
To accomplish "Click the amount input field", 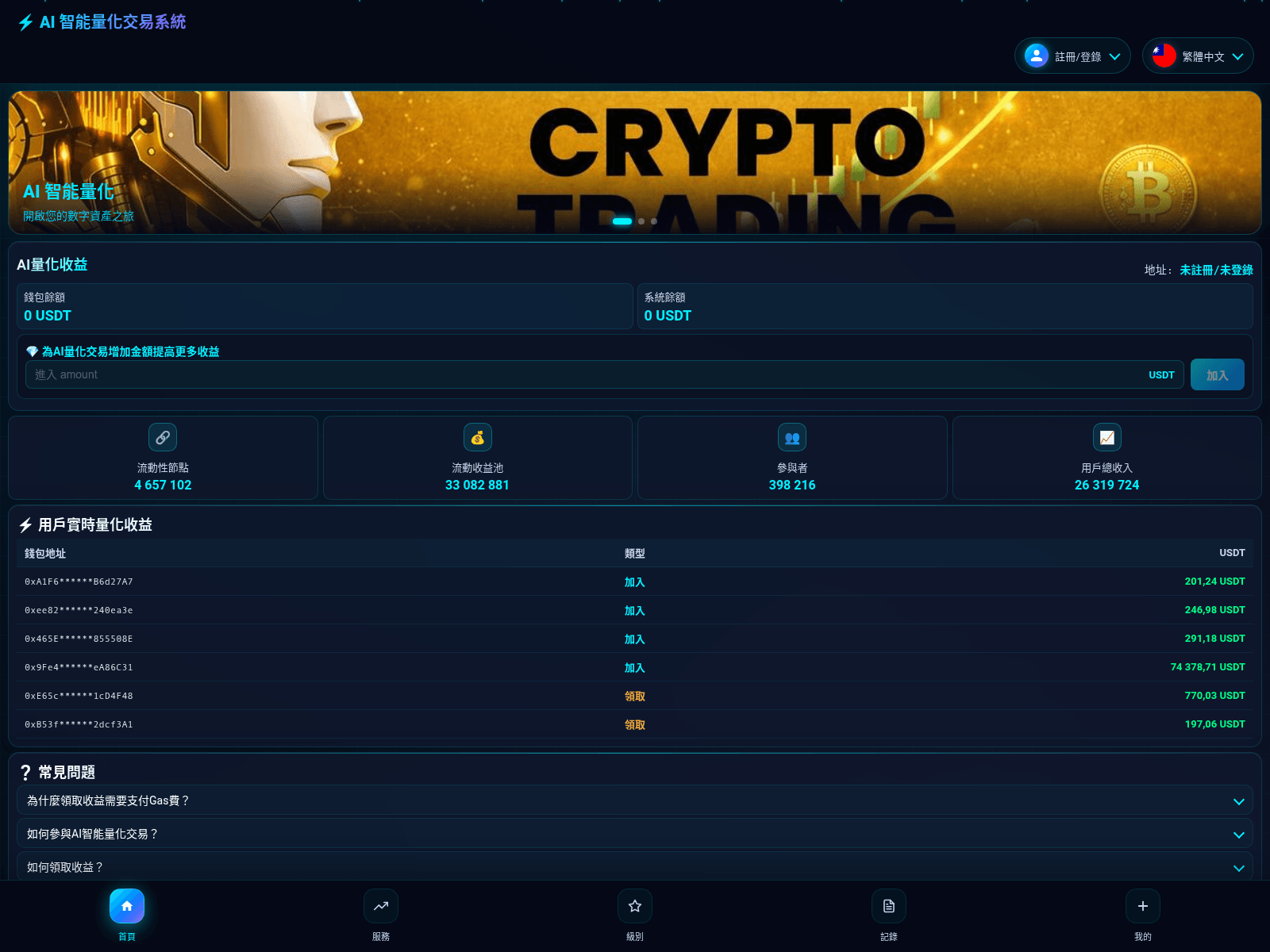I will click(x=605, y=374).
